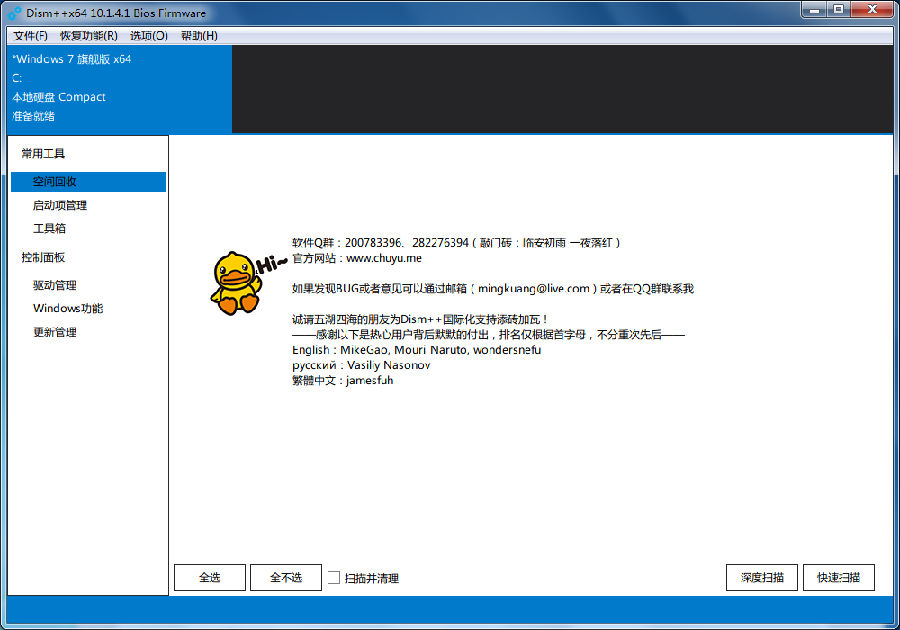900x630 pixels.
Task: Maximize the Dism++ window
Action: click(x=839, y=10)
